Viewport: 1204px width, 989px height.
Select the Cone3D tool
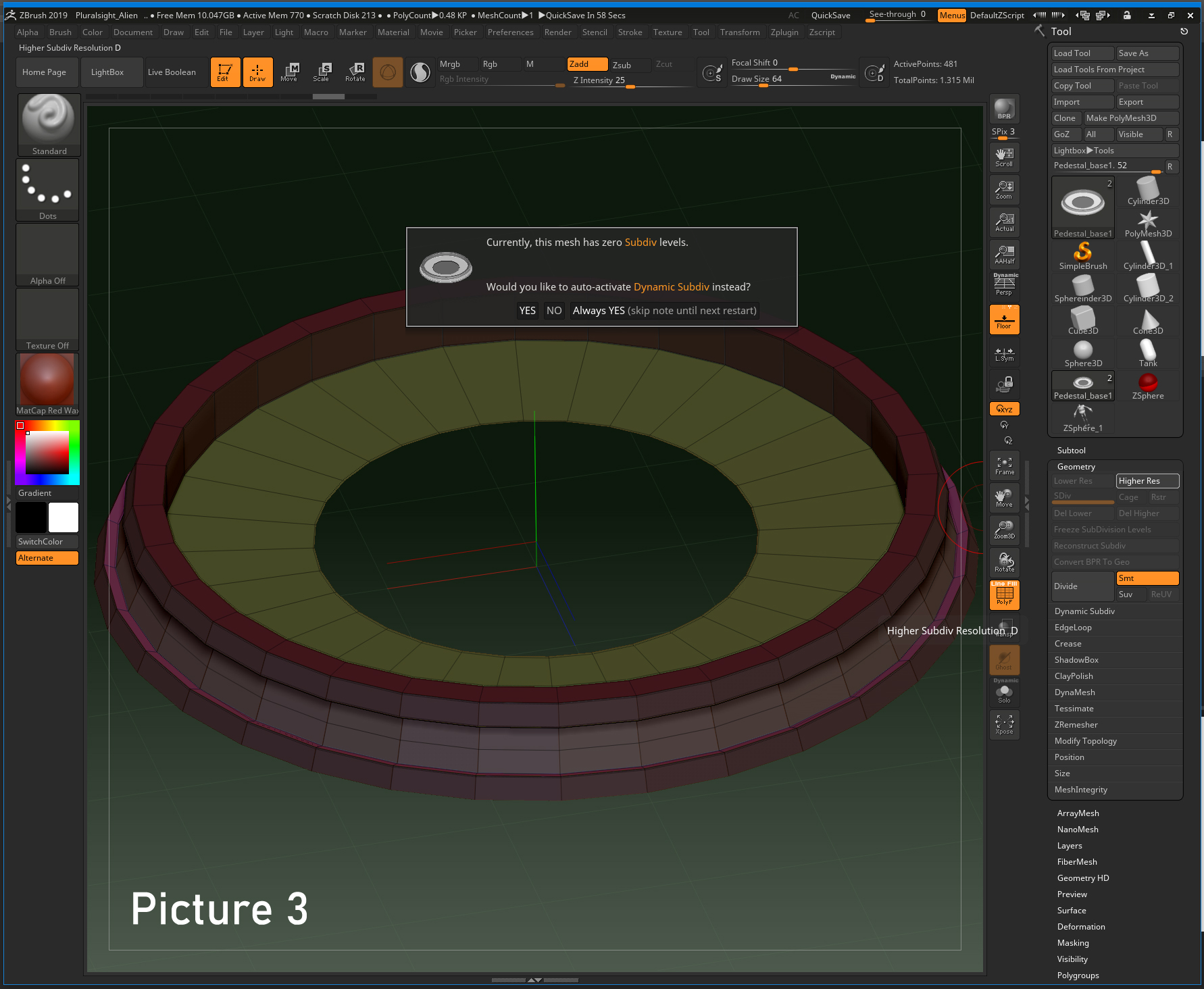pos(1147,321)
